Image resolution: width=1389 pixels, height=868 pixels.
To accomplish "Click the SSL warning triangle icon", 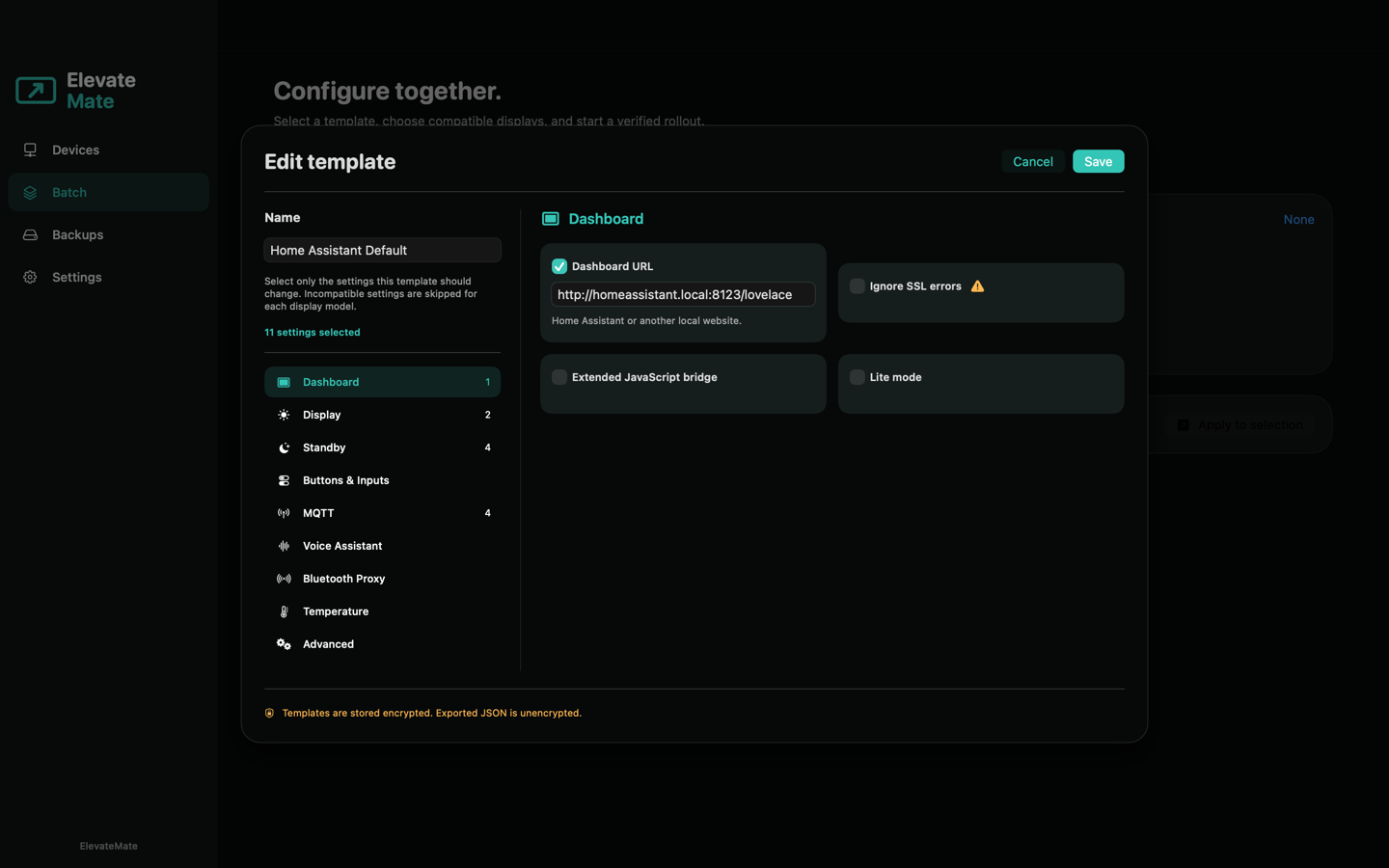I will point(977,286).
